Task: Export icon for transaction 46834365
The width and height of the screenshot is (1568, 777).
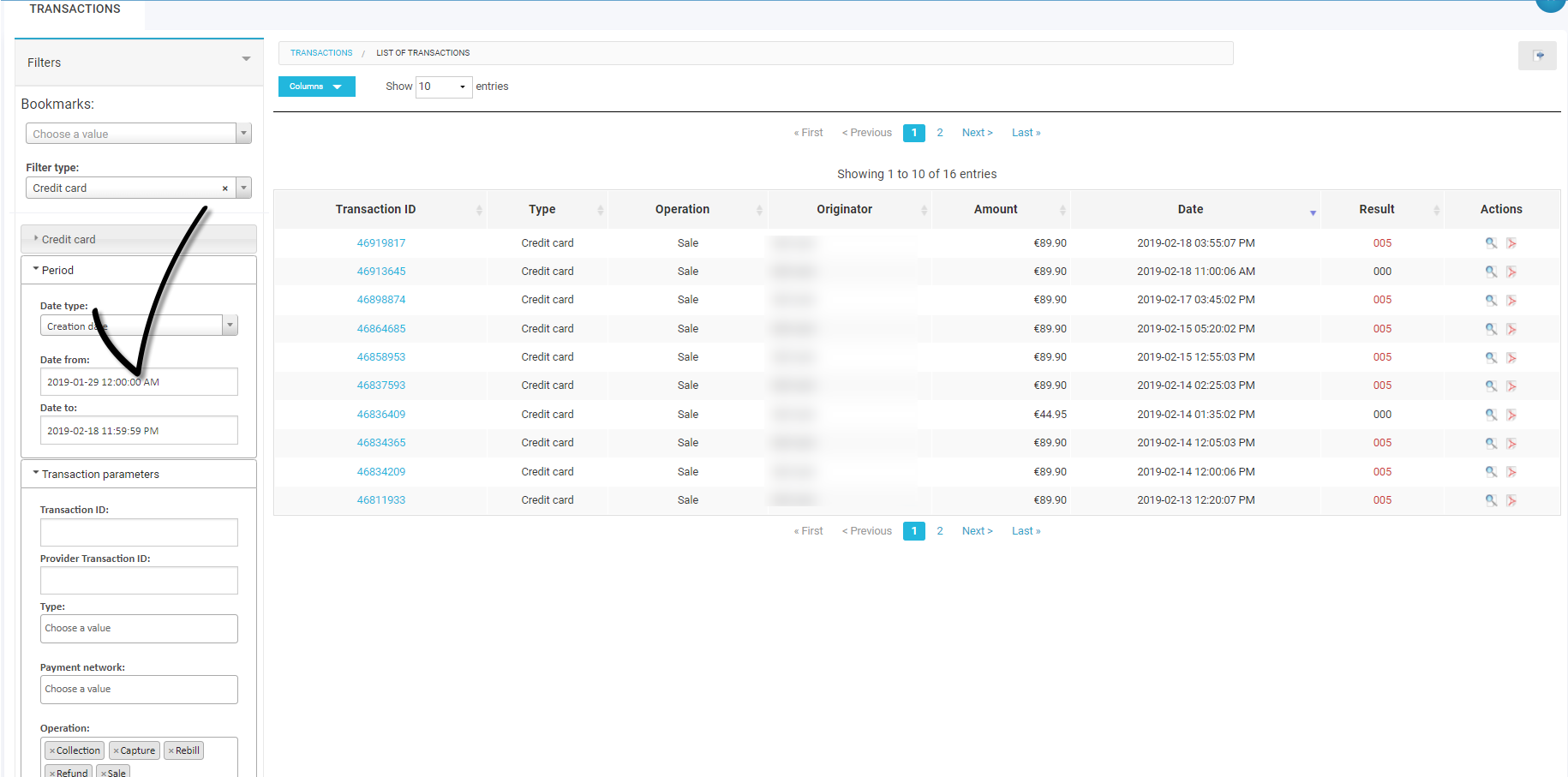Action: click(1511, 443)
